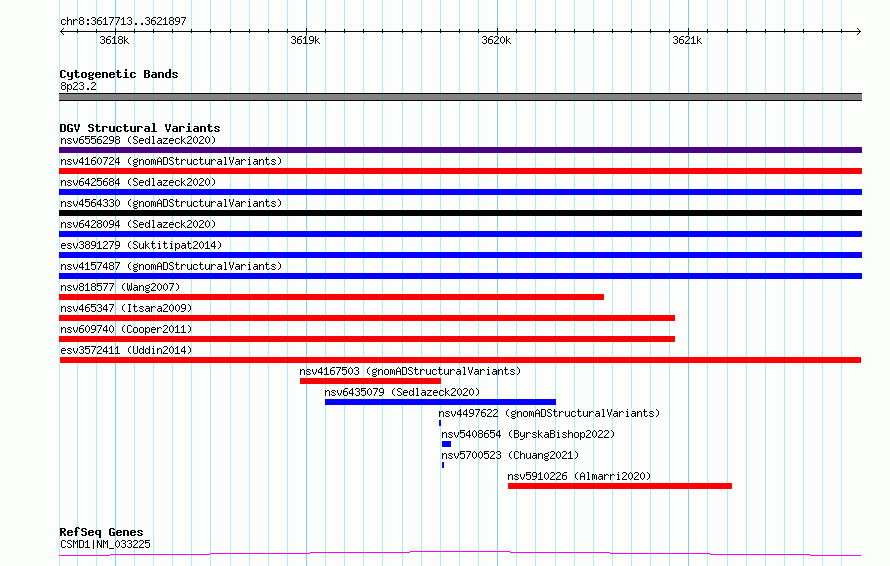Viewport: 890px width, 566px height.
Task: Open nsv6425684 (Sedlazeck2020) label
Action: click(138, 182)
